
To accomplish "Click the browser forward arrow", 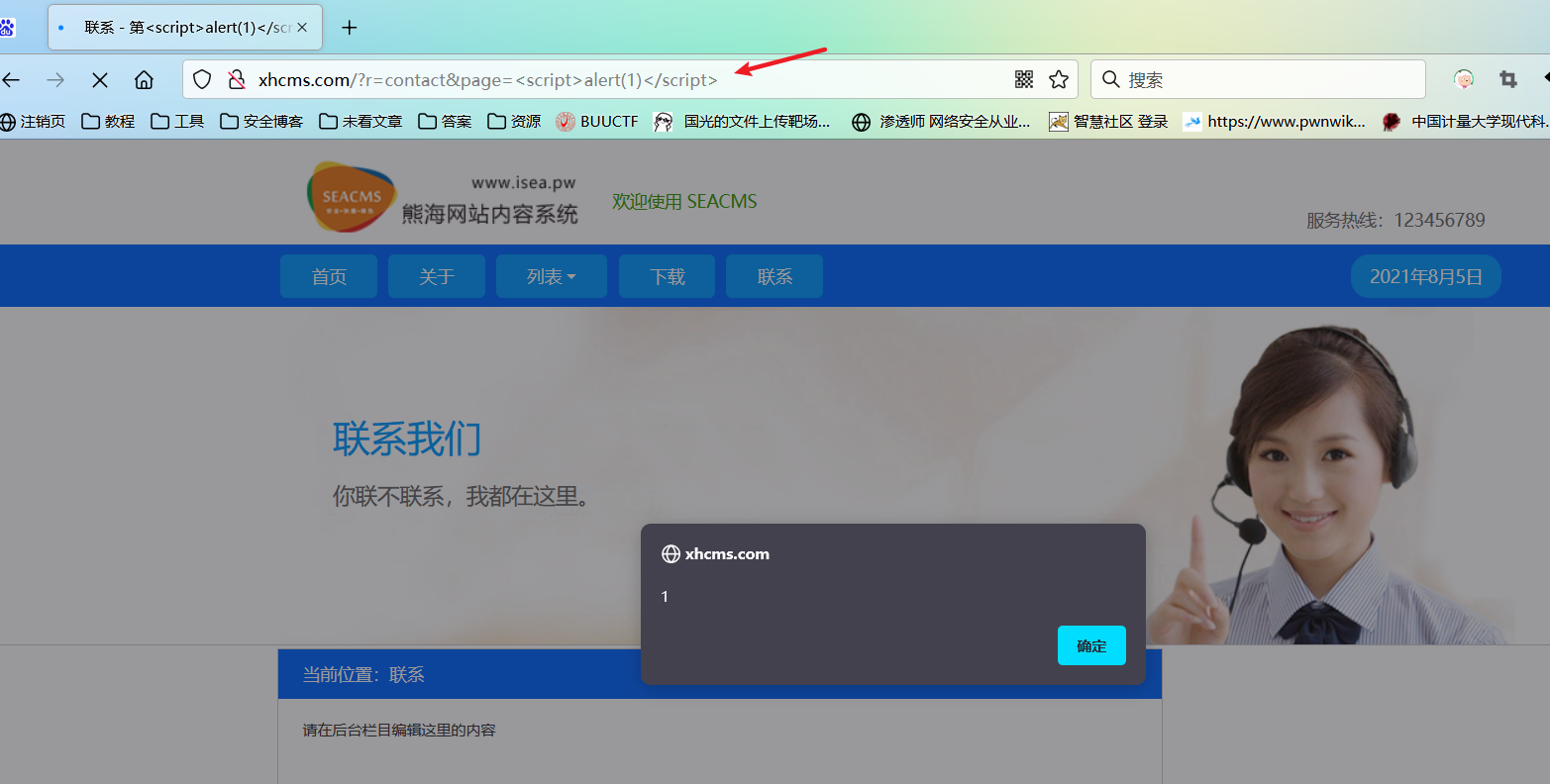I will (x=55, y=79).
